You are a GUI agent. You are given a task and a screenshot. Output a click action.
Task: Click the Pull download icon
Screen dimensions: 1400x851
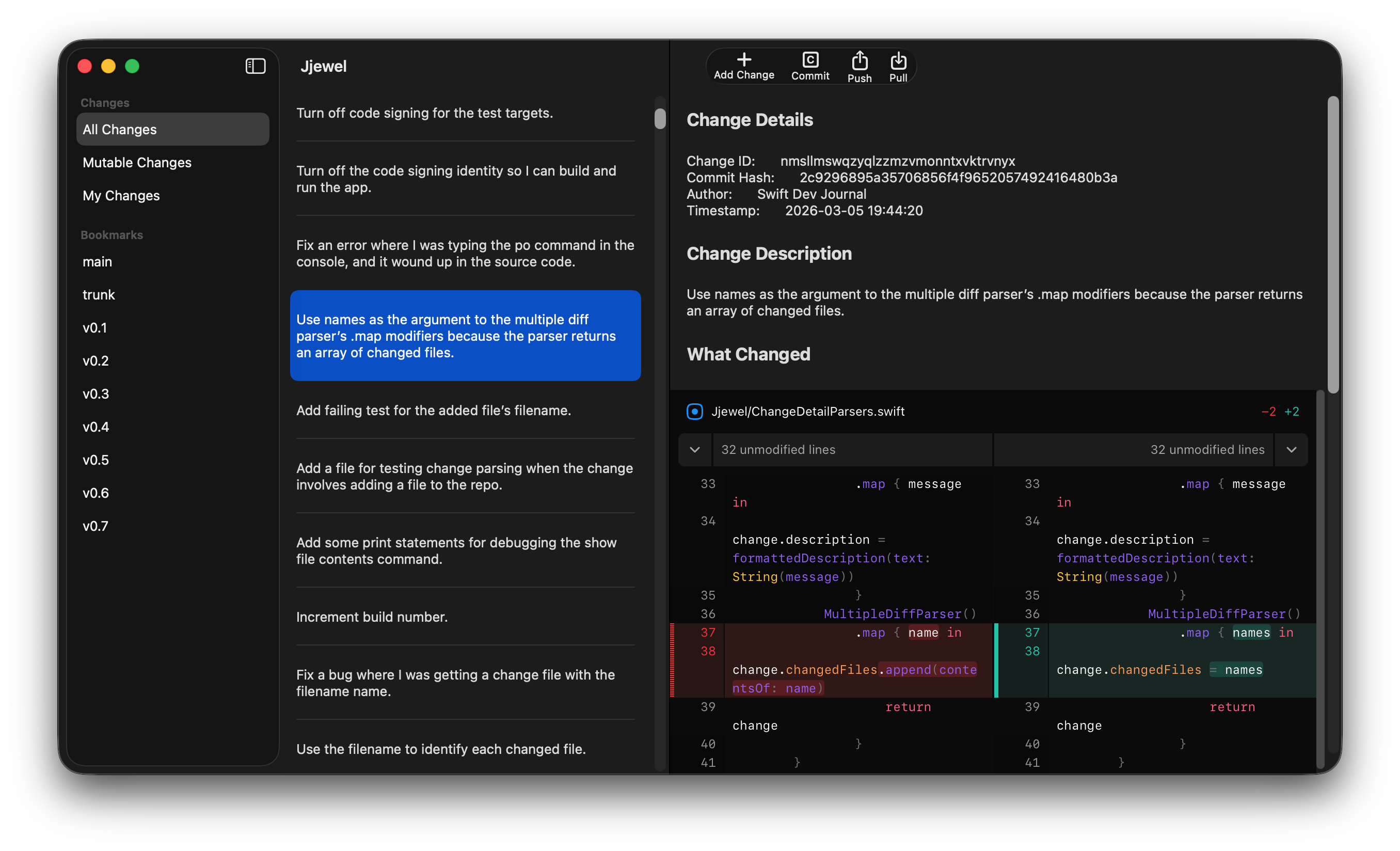tap(898, 60)
